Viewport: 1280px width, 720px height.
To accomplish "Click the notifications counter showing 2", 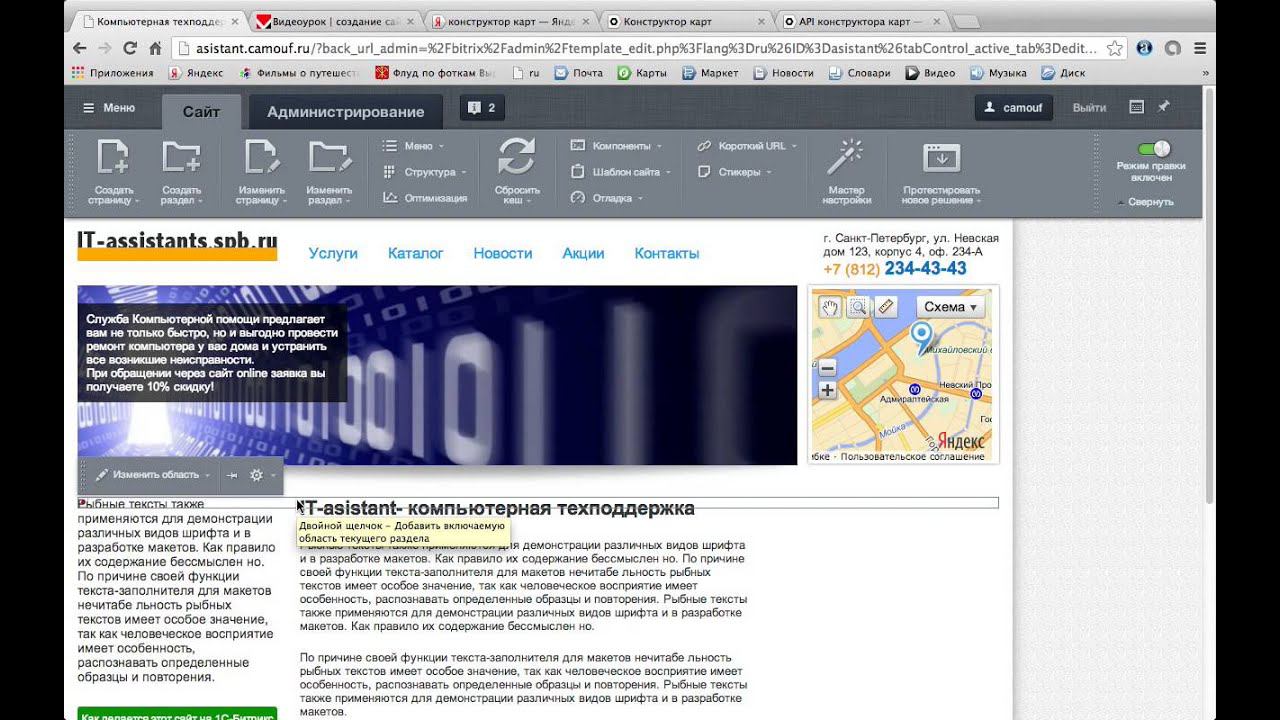I will click(x=482, y=108).
